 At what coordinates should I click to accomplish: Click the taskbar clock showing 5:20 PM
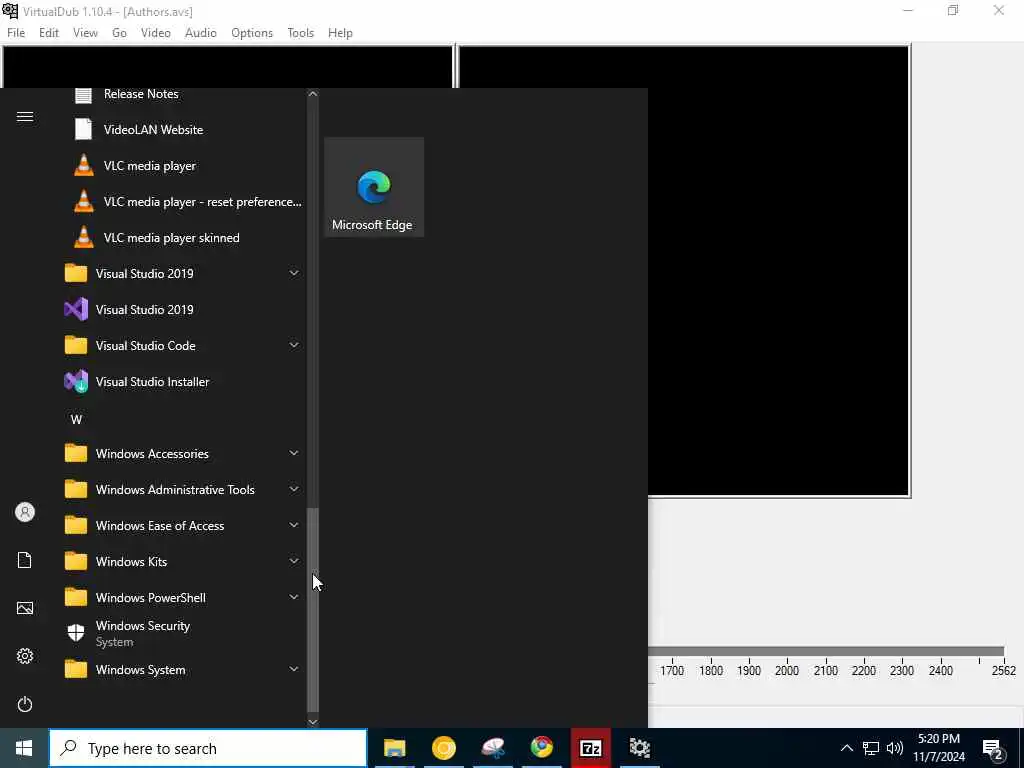coord(938,748)
